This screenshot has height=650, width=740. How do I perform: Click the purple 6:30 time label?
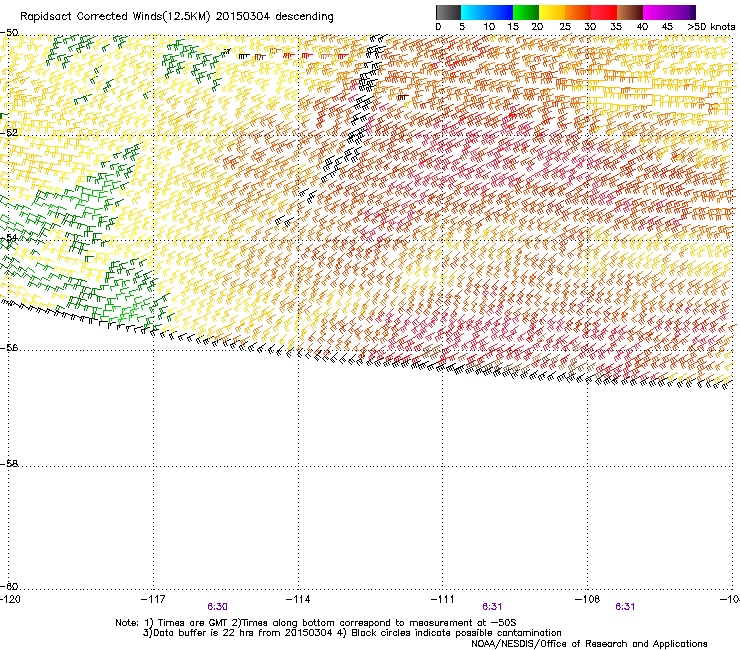pos(217,607)
